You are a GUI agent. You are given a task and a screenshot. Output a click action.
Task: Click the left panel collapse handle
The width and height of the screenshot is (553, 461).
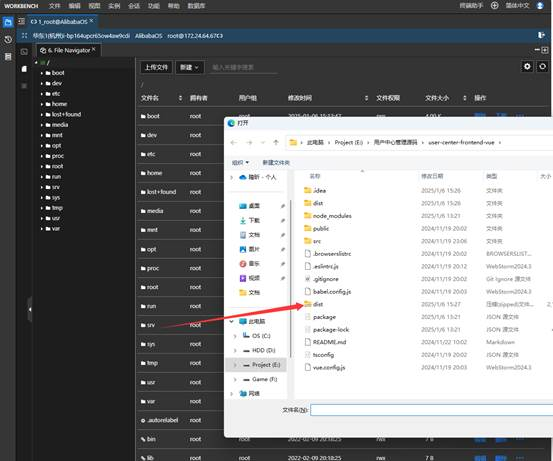[x=30, y=309]
